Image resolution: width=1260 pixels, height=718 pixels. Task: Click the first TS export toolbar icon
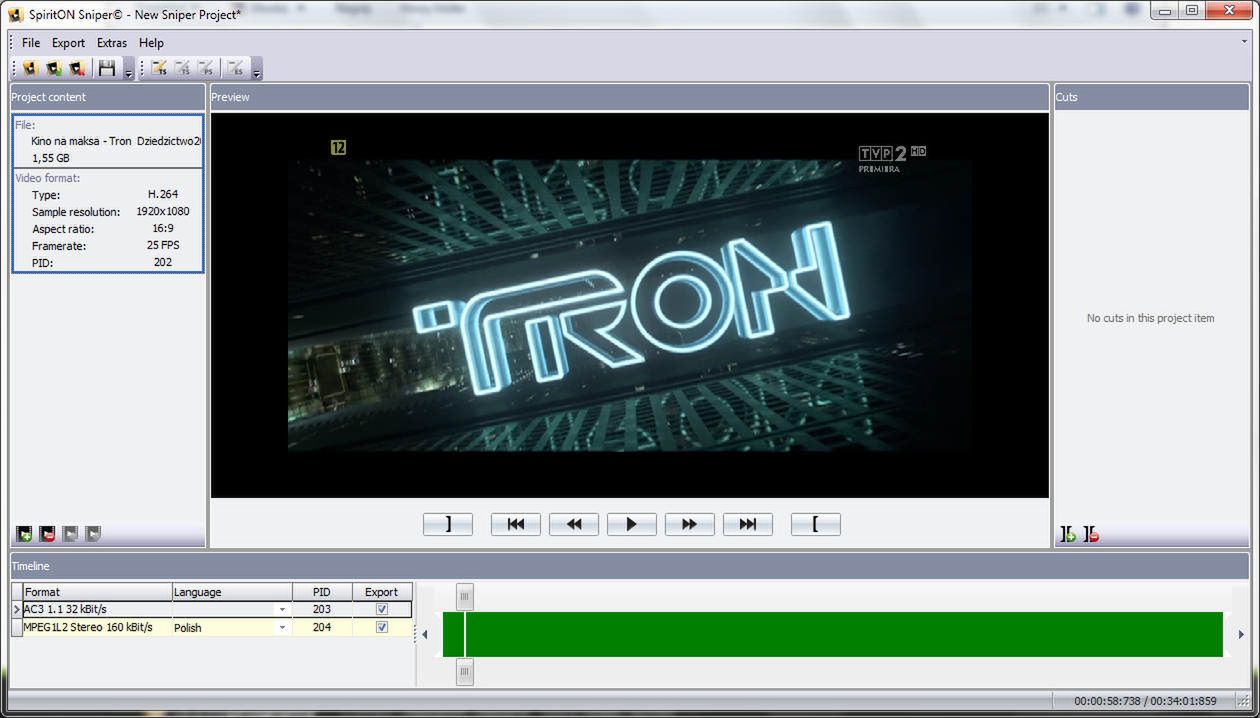(159, 68)
